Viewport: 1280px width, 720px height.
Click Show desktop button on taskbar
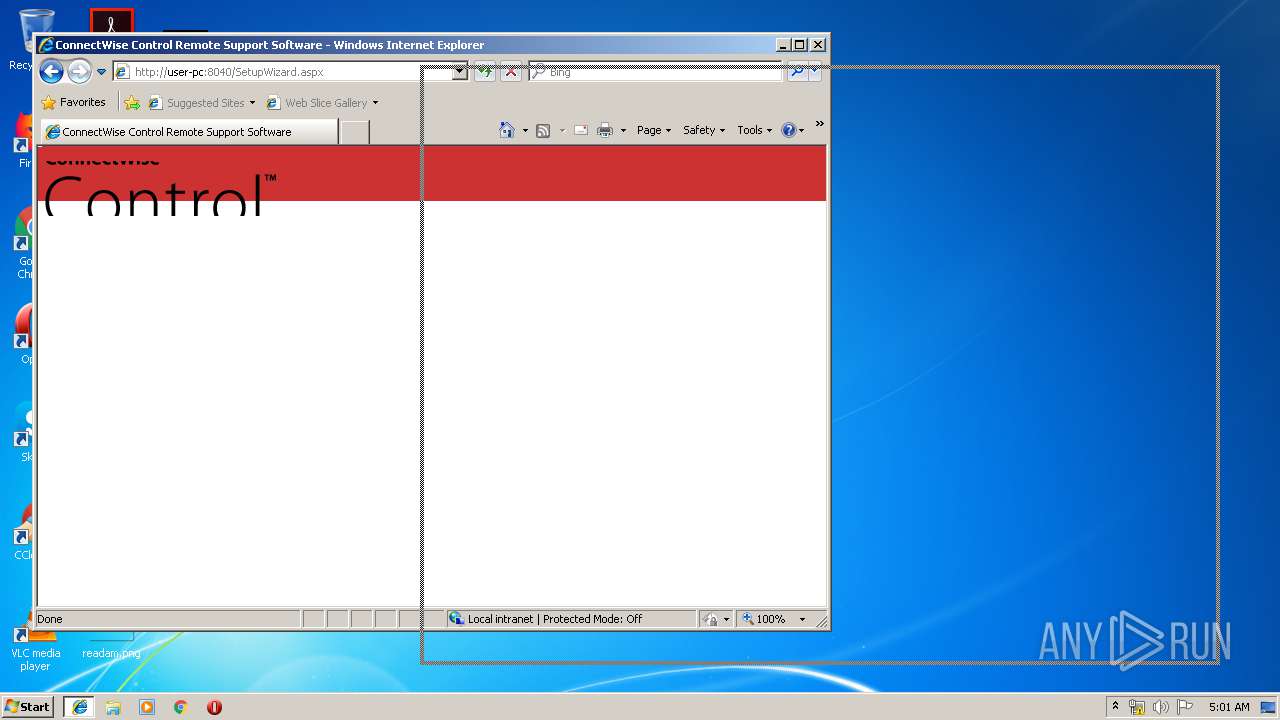(x=1269, y=707)
